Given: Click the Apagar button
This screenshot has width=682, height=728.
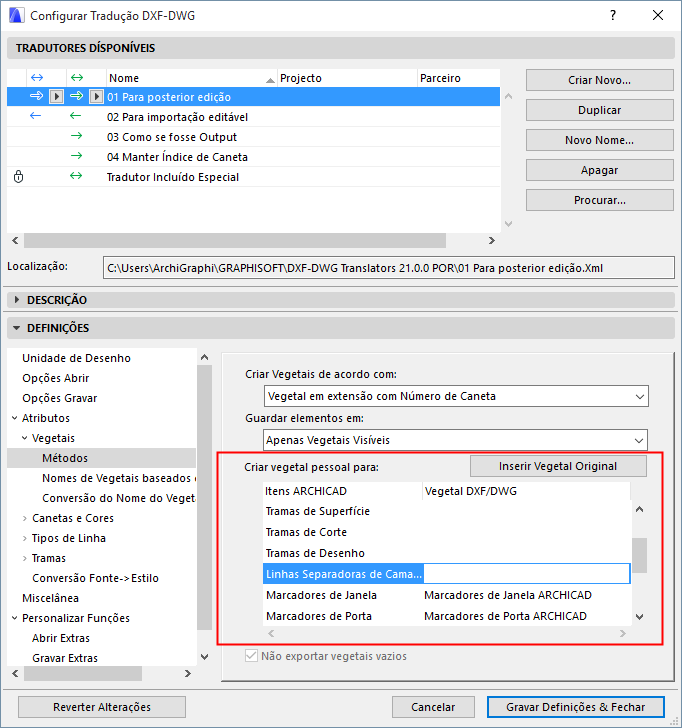Looking at the screenshot, I should [599, 170].
